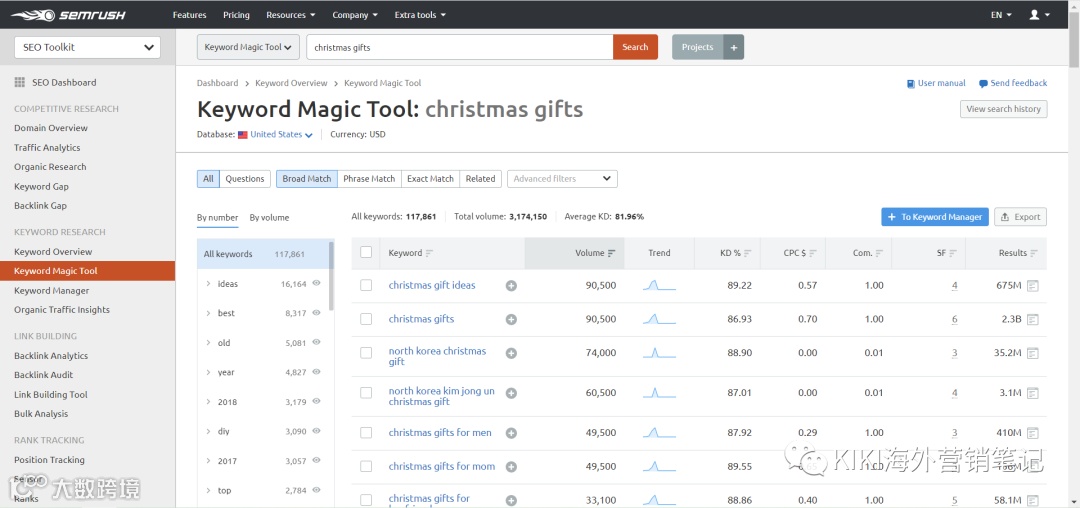
Task: Hide the diy keyword group via eye
Action: click(x=317, y=432)
